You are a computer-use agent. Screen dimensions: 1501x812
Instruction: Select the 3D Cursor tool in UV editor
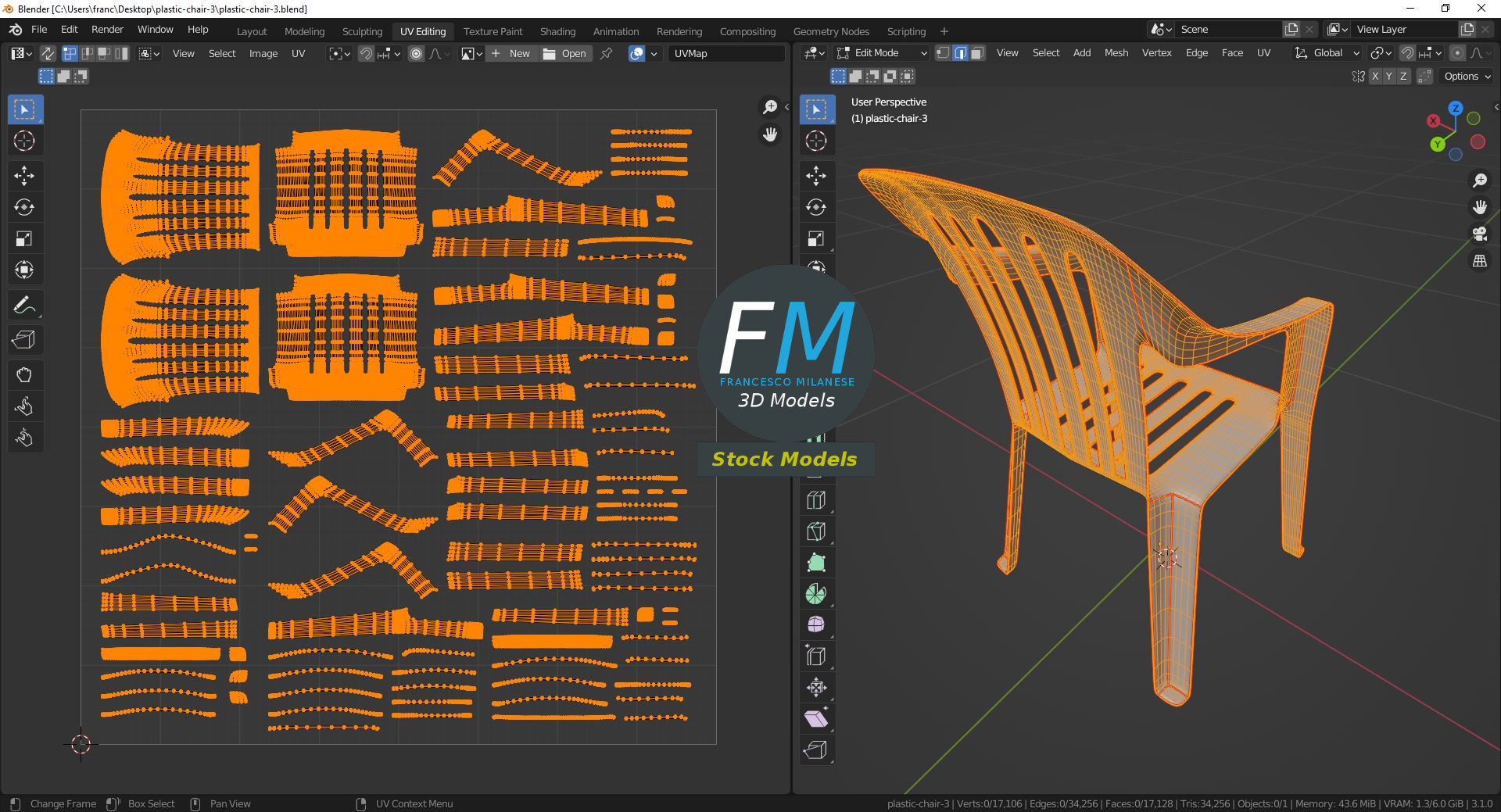[x=24, y=141]
